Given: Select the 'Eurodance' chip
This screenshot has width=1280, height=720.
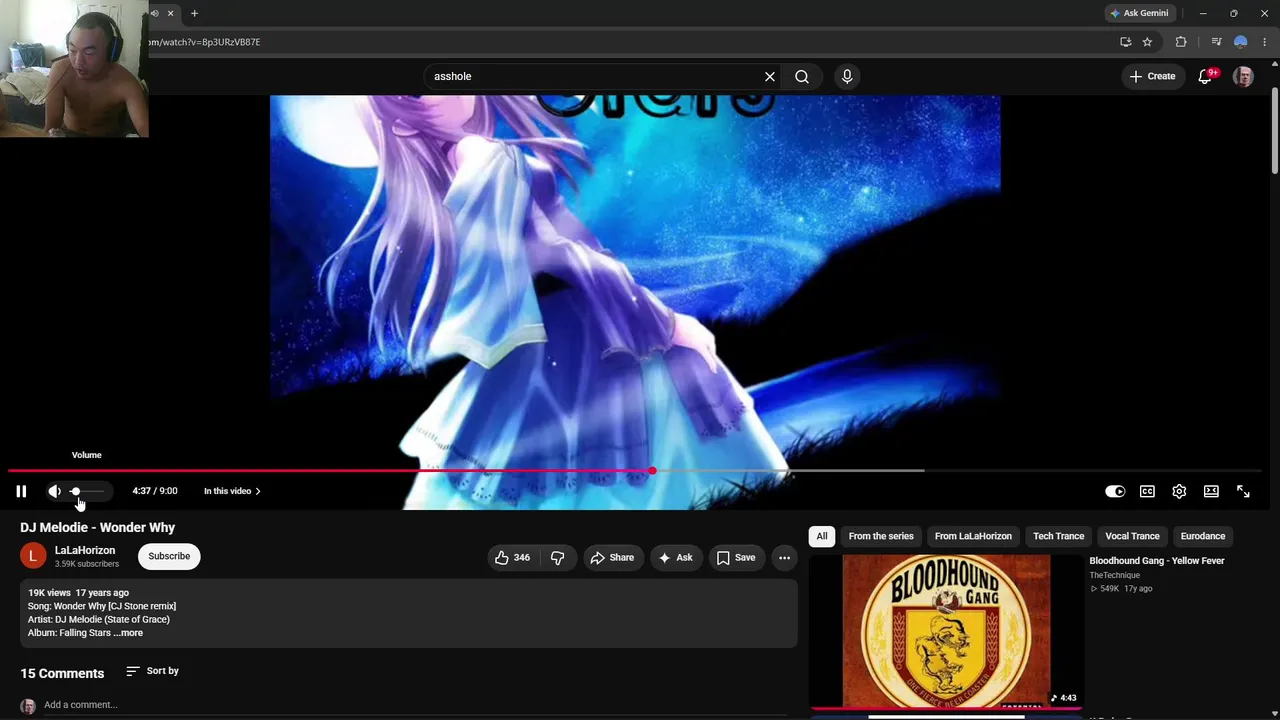Looking at the screenshot, I should click(x=1203, y=536).
